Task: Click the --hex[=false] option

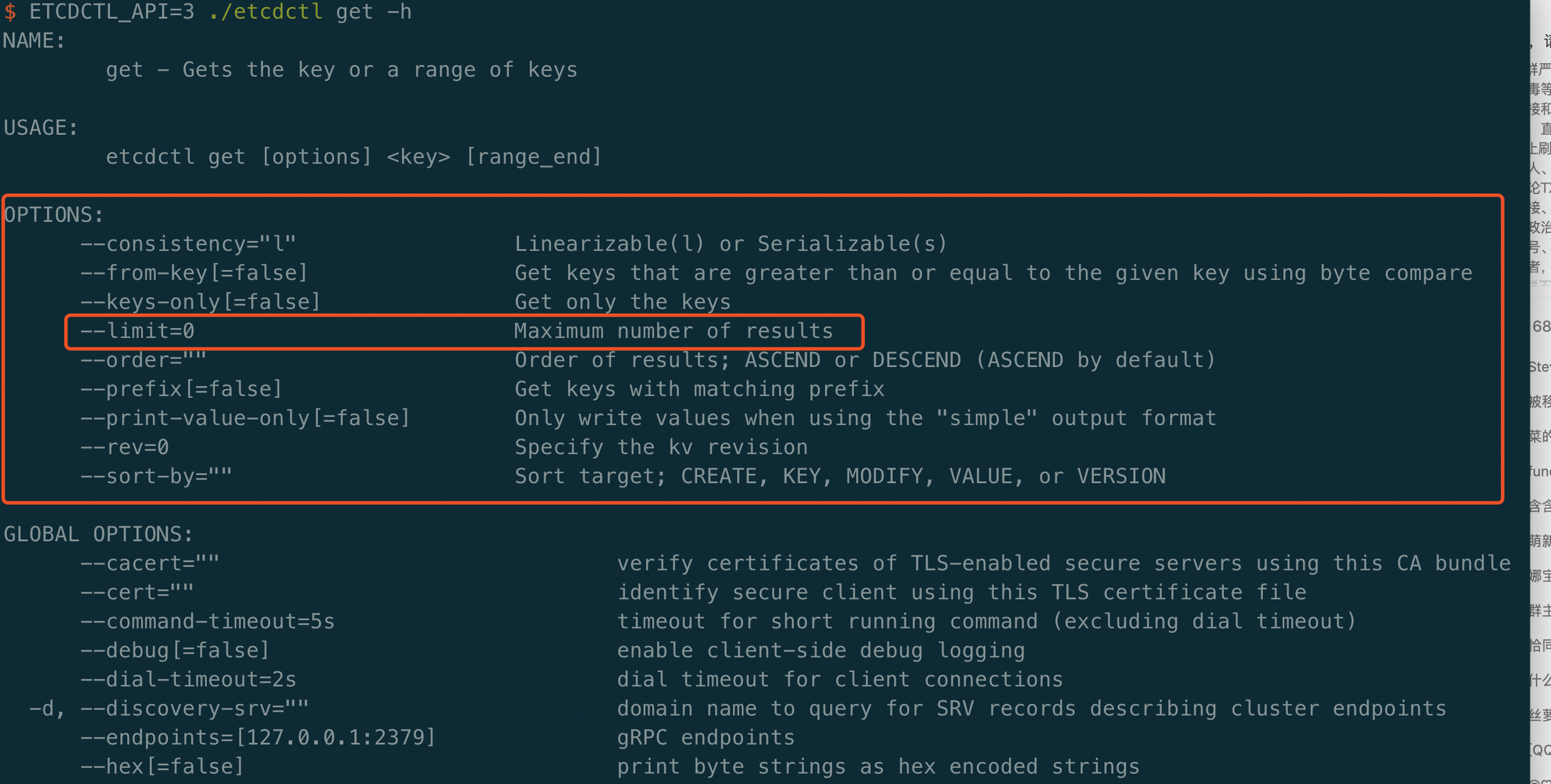Action: tap(162, 767)
